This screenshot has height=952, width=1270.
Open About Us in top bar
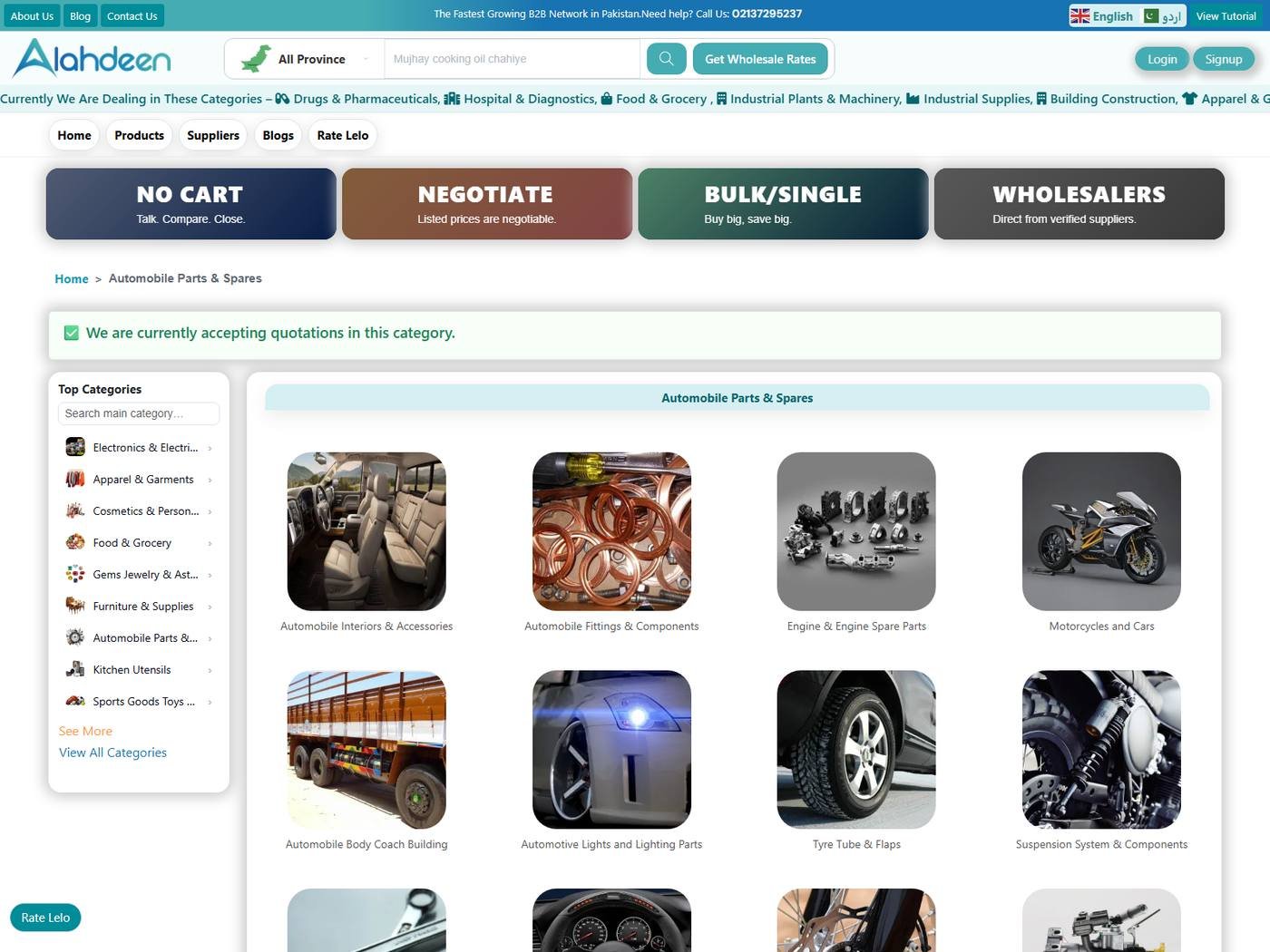32,15
